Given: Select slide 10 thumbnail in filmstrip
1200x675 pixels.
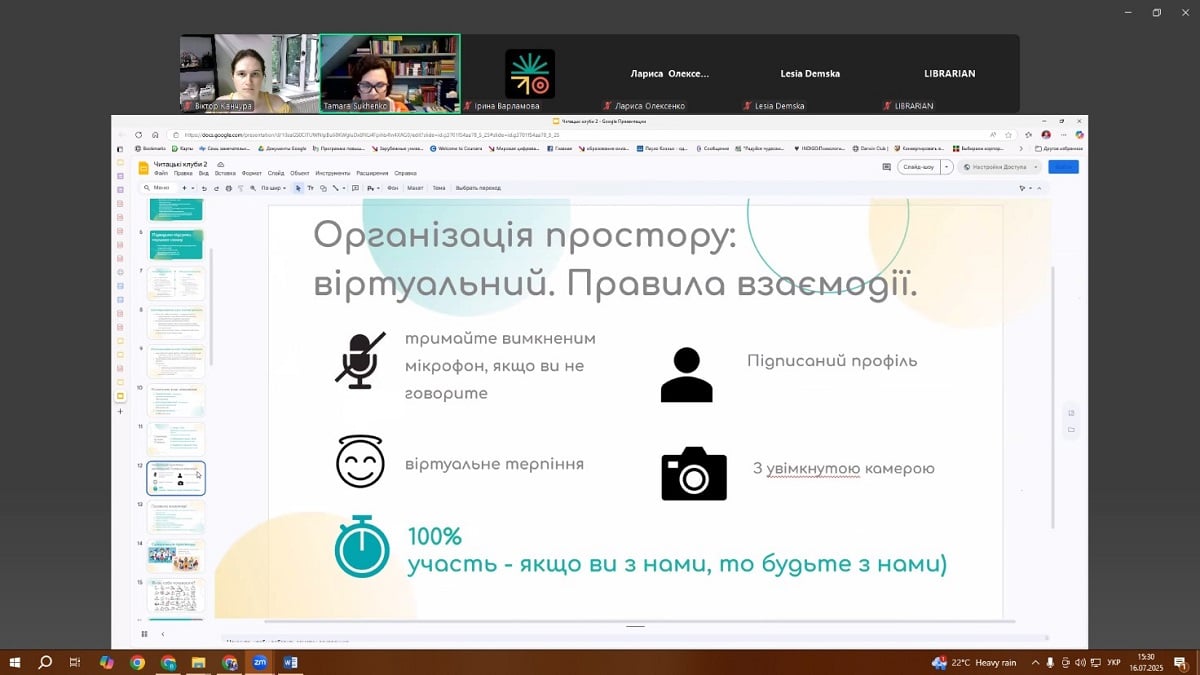Looking at the screenshot, I should [176, 400].
